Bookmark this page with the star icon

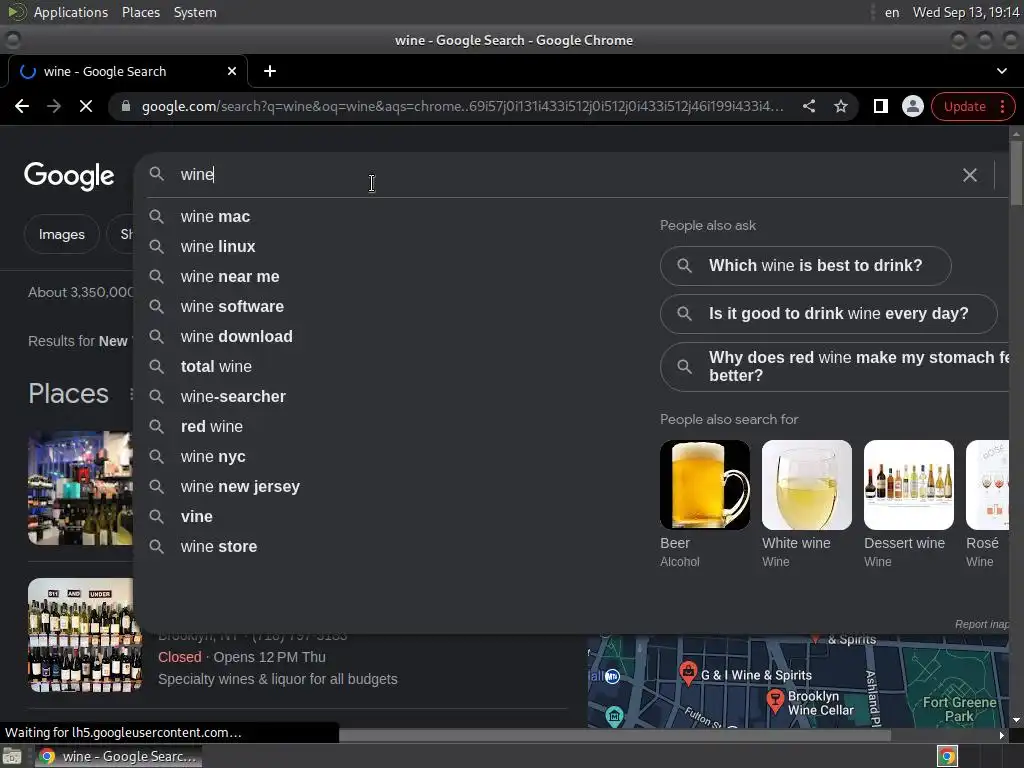coord(840,106)
